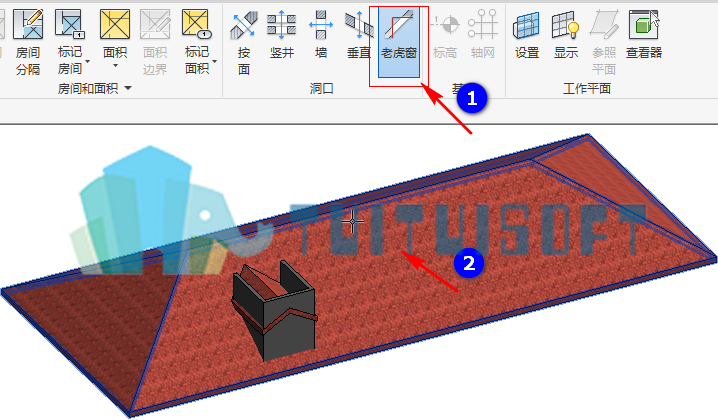Click the 工作平面 panel label
This screenshot has width=718, height=420.
[587, 88]
